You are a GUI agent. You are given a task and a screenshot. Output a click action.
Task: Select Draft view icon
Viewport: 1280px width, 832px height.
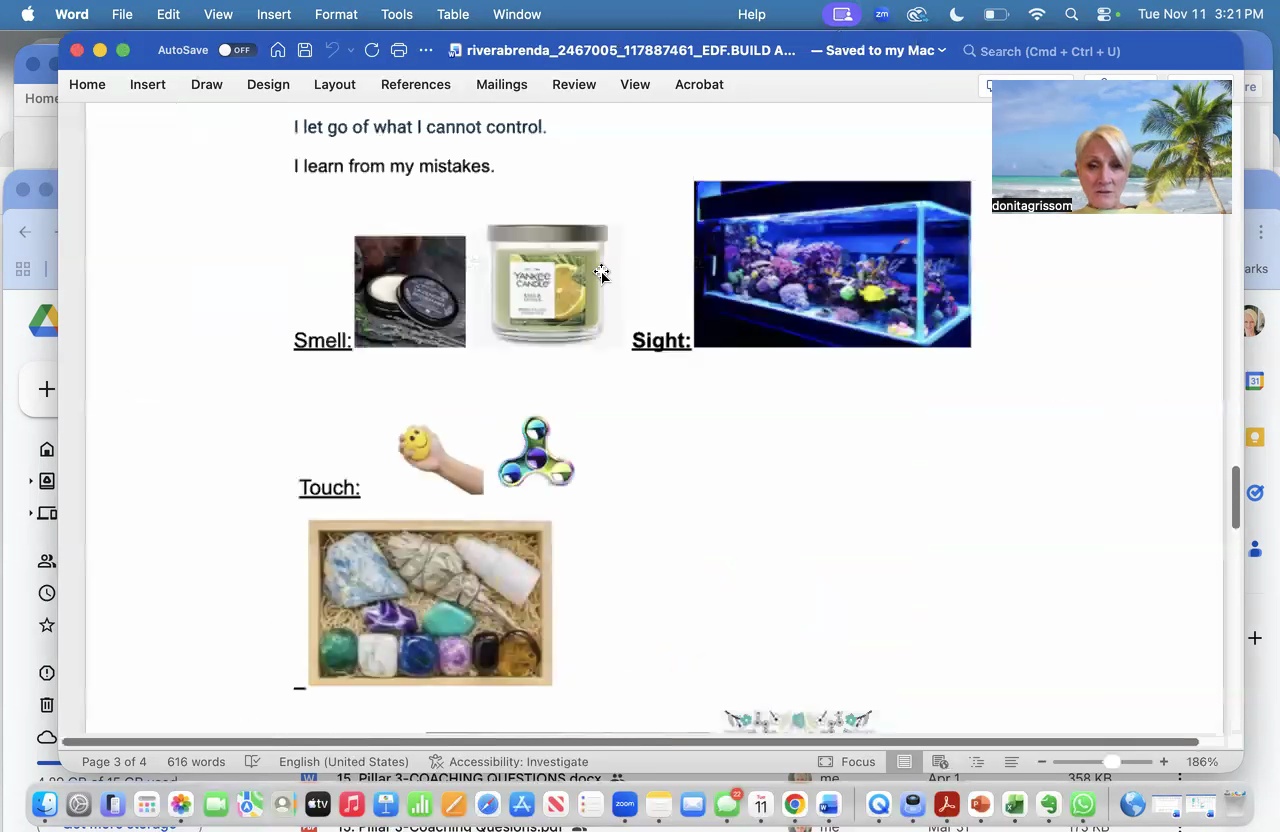(1012, 761)
